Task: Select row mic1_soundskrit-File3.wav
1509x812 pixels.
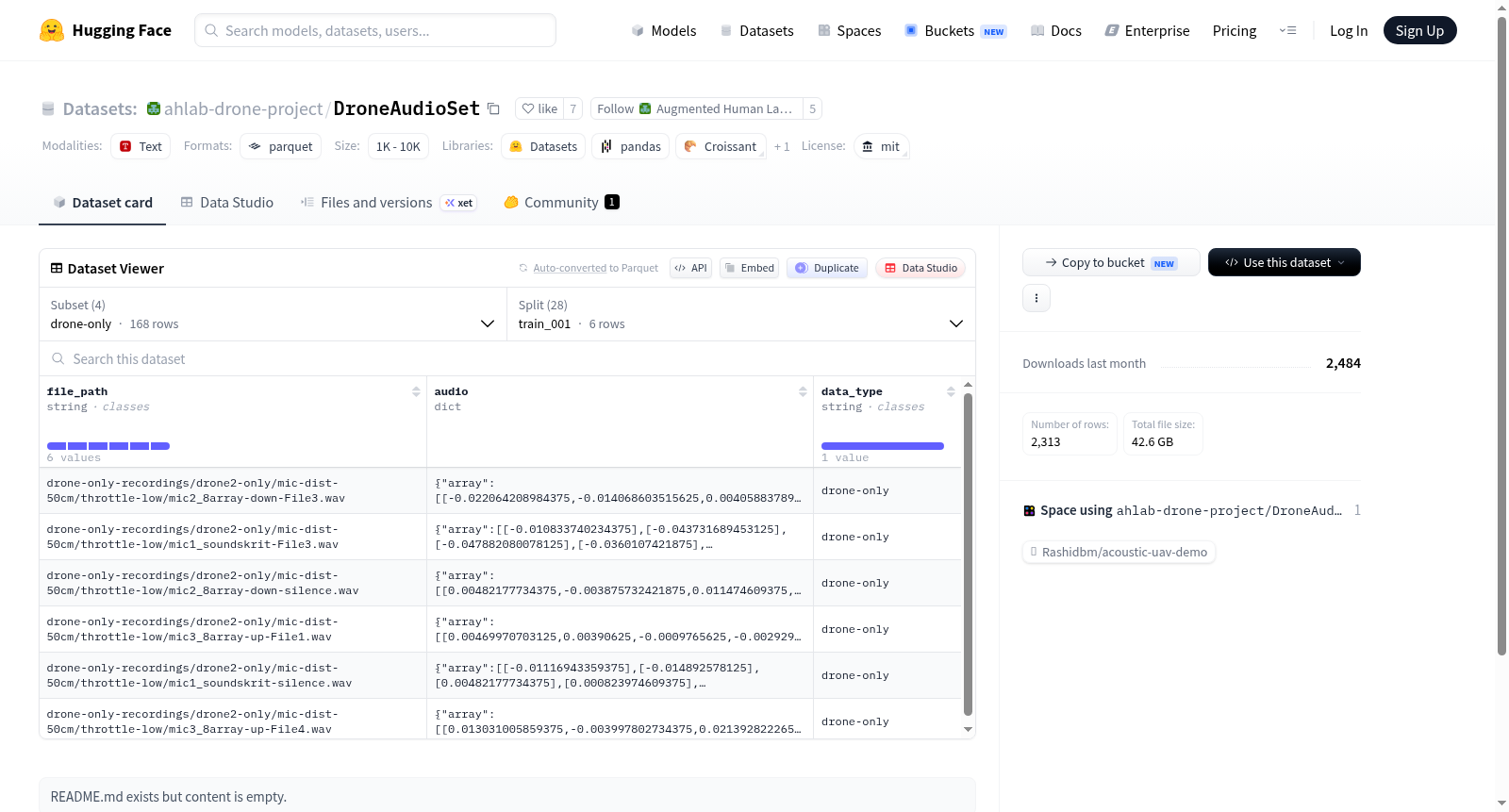Action: (x=501, y=537)
